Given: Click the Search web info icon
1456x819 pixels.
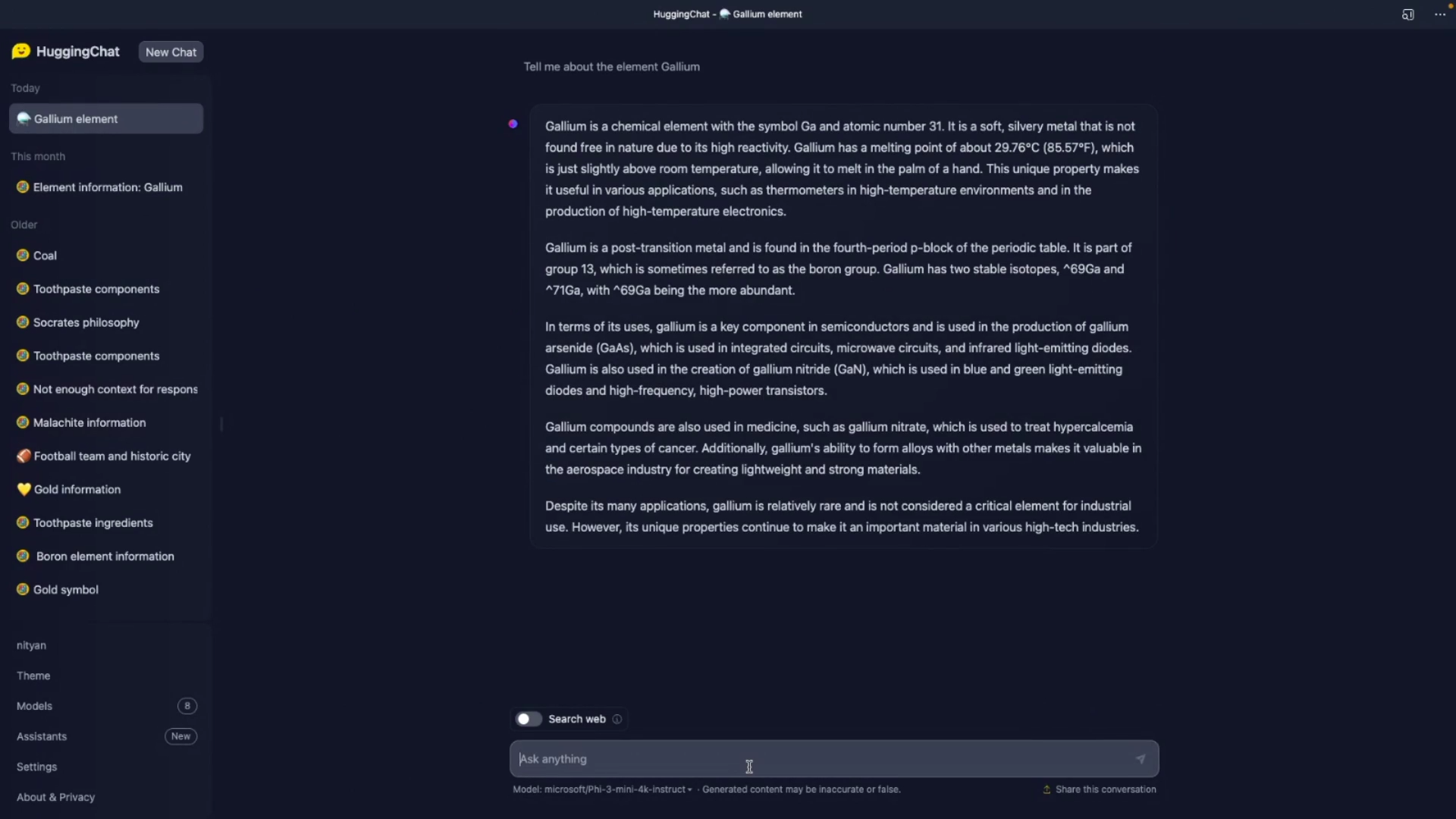Looking at the screenshot, I should point(617,720).
